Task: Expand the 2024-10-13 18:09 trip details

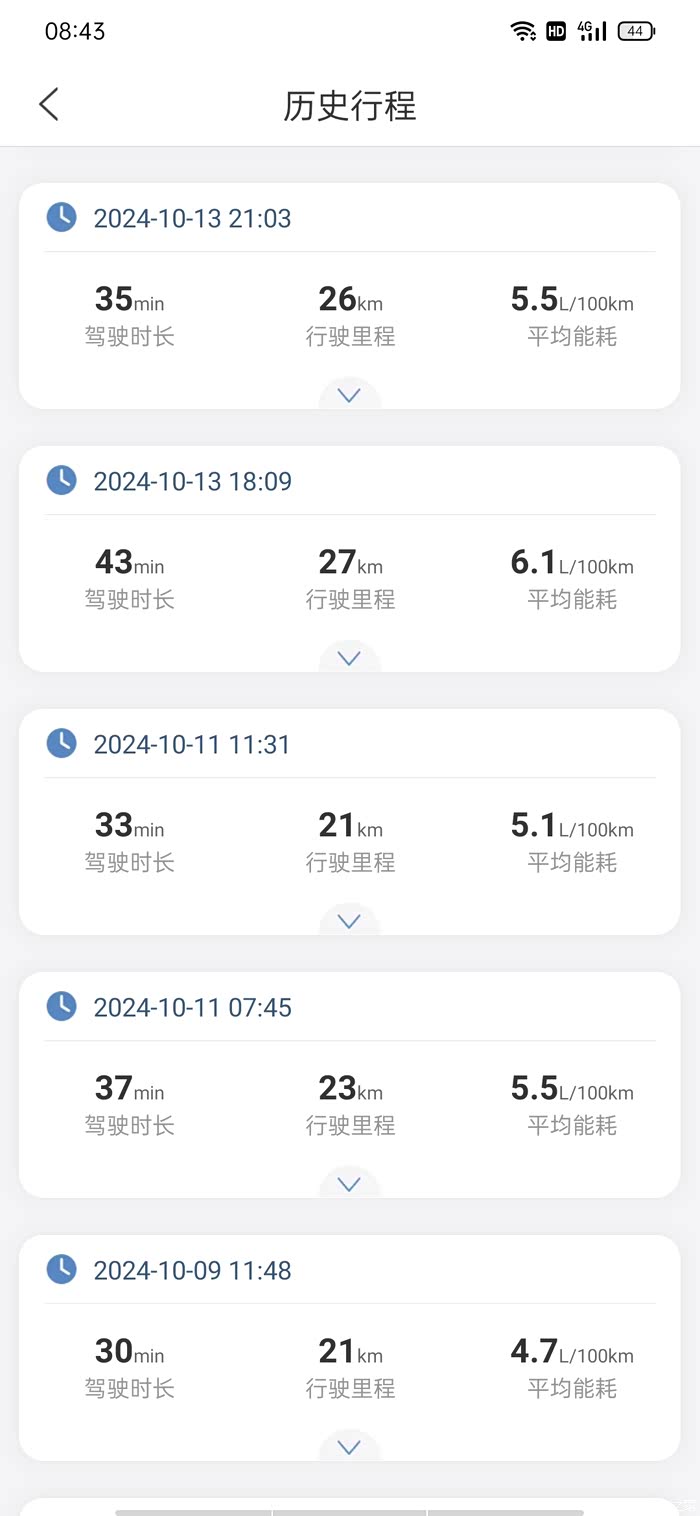Action: pos(349,658)
